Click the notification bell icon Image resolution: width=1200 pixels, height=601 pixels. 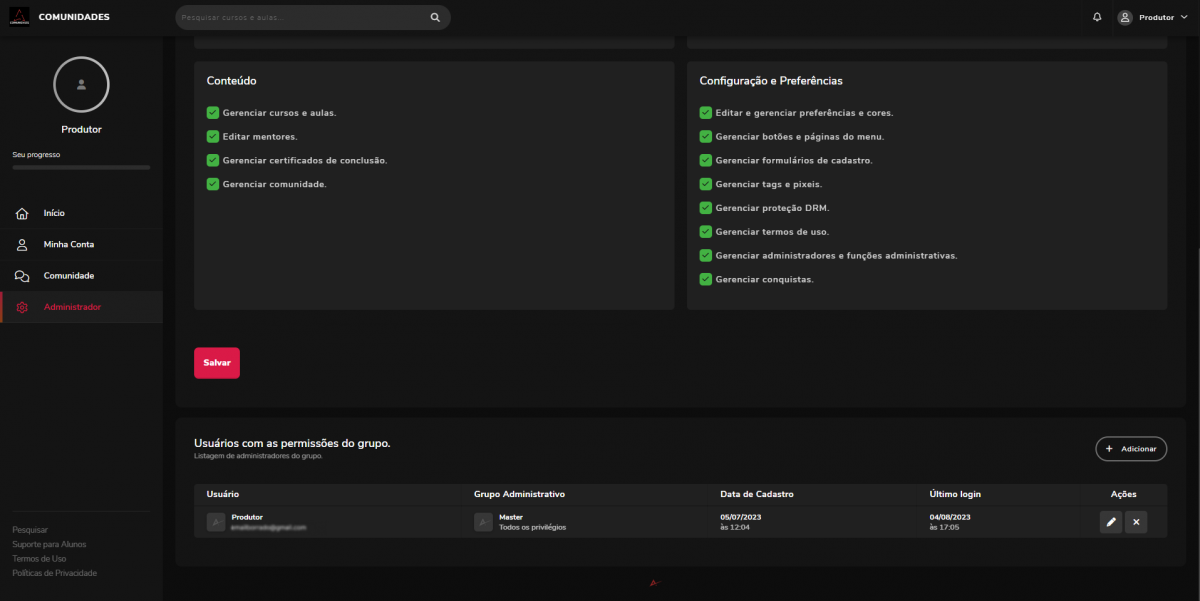pos(1097,17)
